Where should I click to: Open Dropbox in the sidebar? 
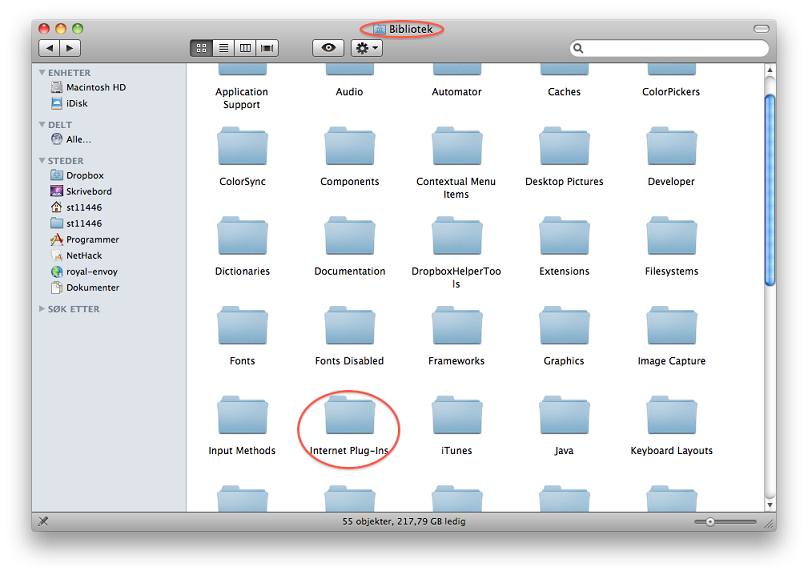(x=84, y=176)
